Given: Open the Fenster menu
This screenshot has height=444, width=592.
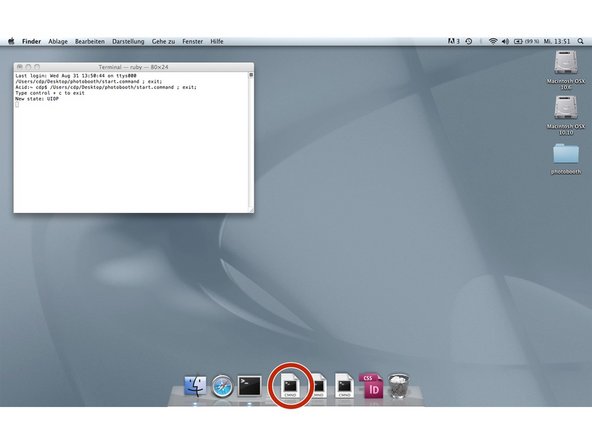Looking at the screenshot, I should pyautogui.click(x=193, y=42).
